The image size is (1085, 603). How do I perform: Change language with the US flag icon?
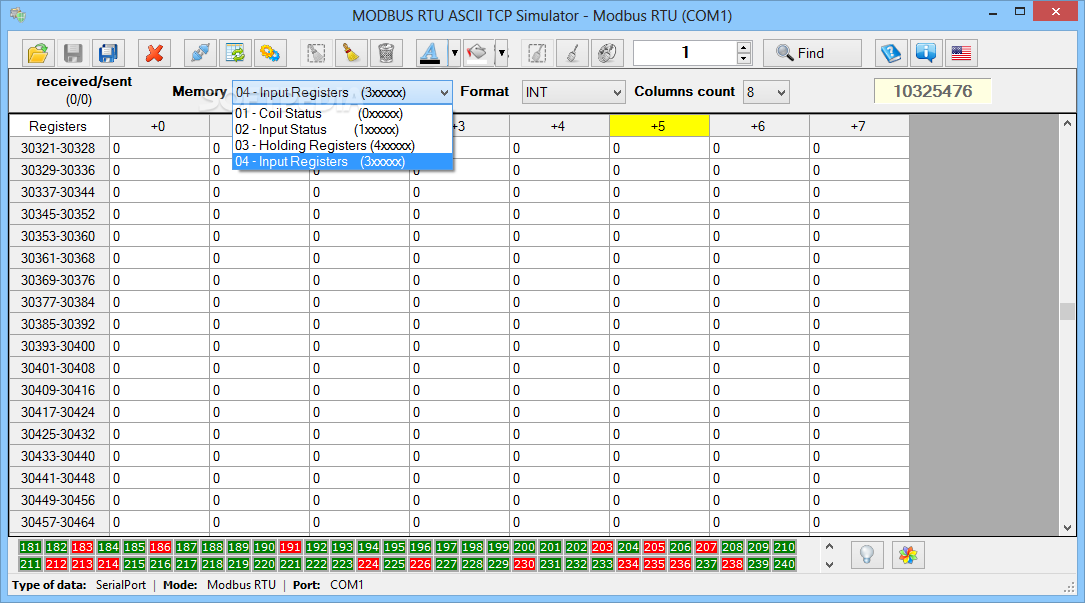[961, 53]
